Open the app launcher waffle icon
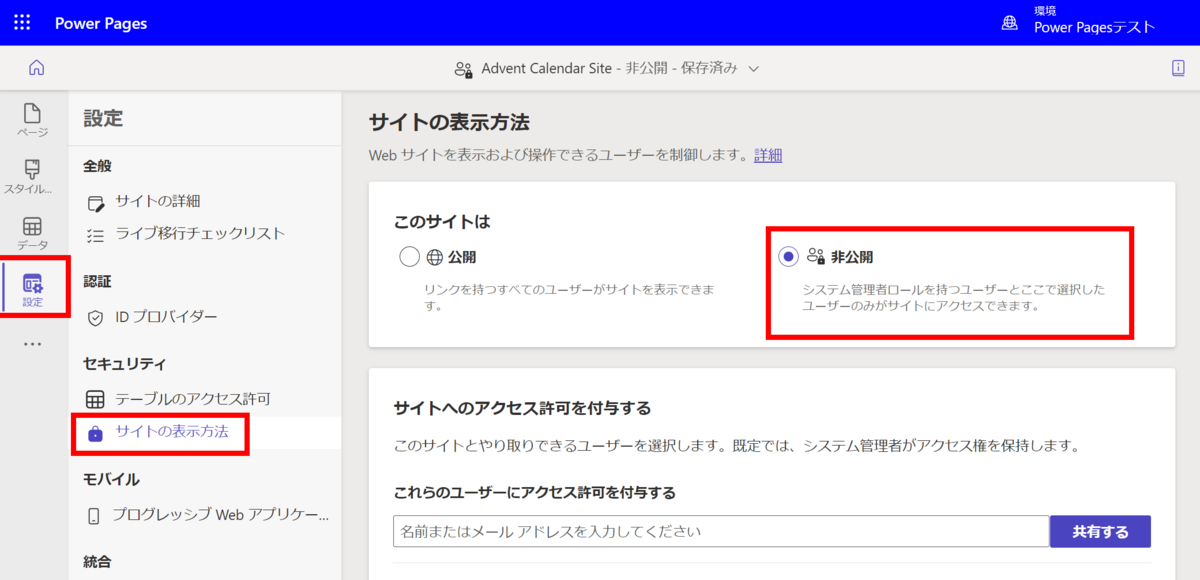 coord(22,23)
